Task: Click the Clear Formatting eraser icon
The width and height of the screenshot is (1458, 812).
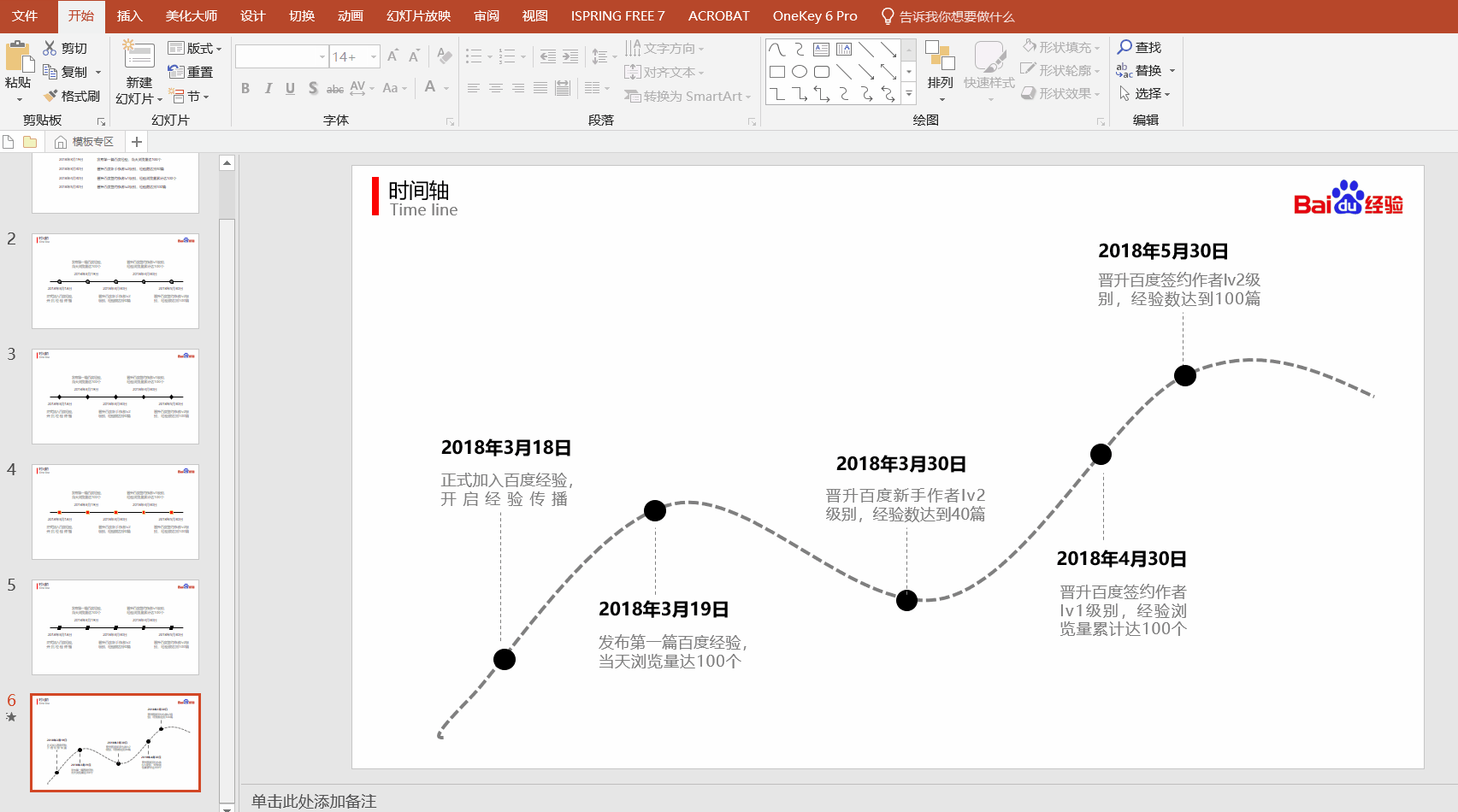Action: point(444,56)
